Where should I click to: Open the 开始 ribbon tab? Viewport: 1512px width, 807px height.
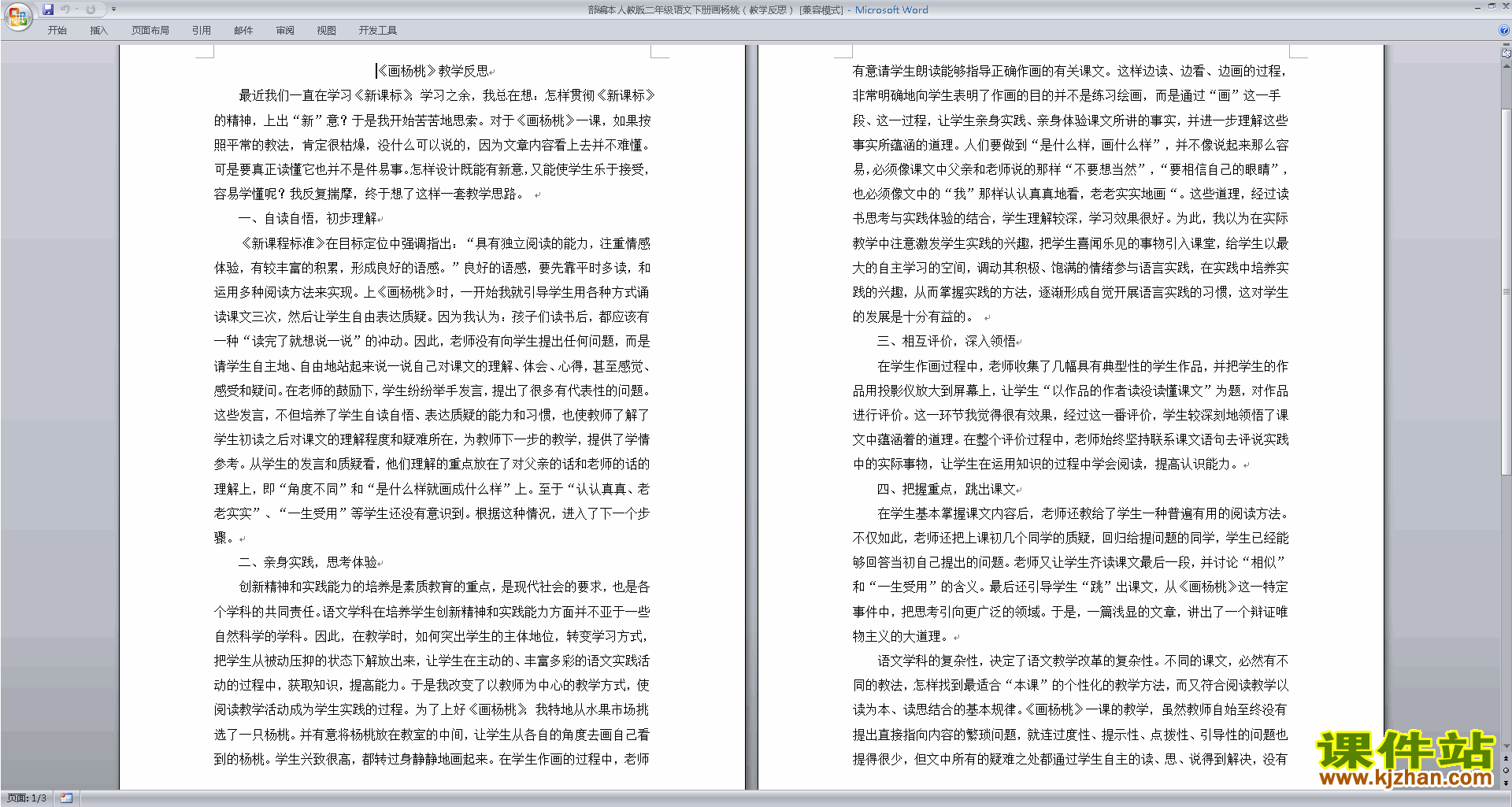click(x=57, y=30)
